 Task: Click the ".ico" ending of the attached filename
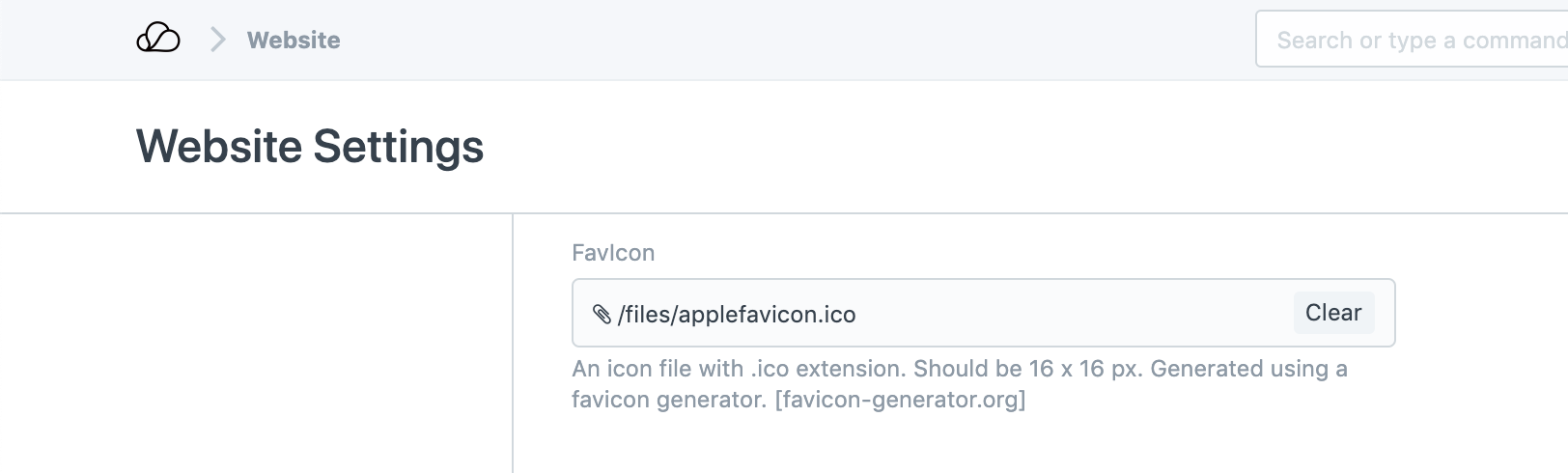(x=837, y=315)
